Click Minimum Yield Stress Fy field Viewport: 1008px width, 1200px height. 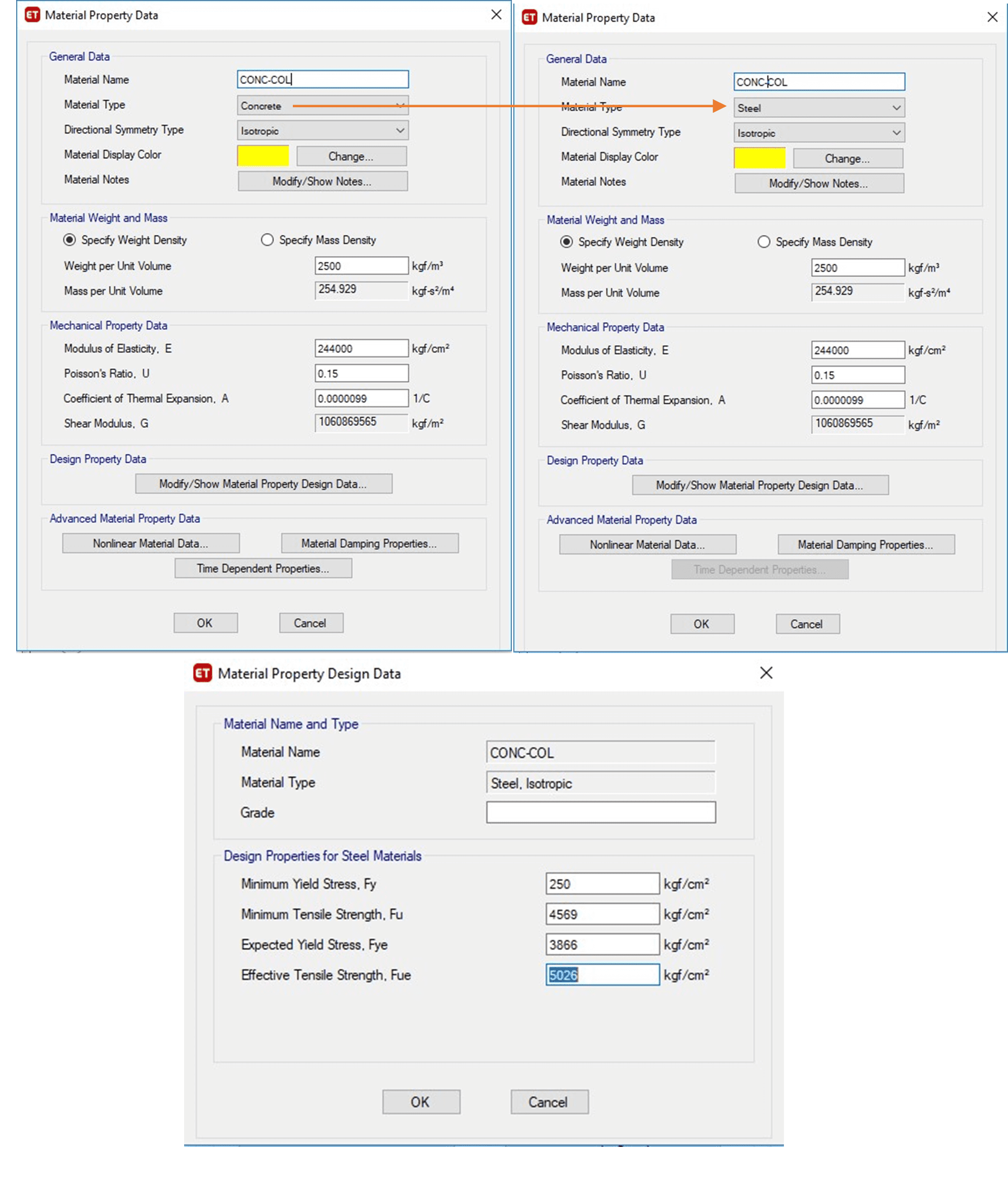point(603,883)
